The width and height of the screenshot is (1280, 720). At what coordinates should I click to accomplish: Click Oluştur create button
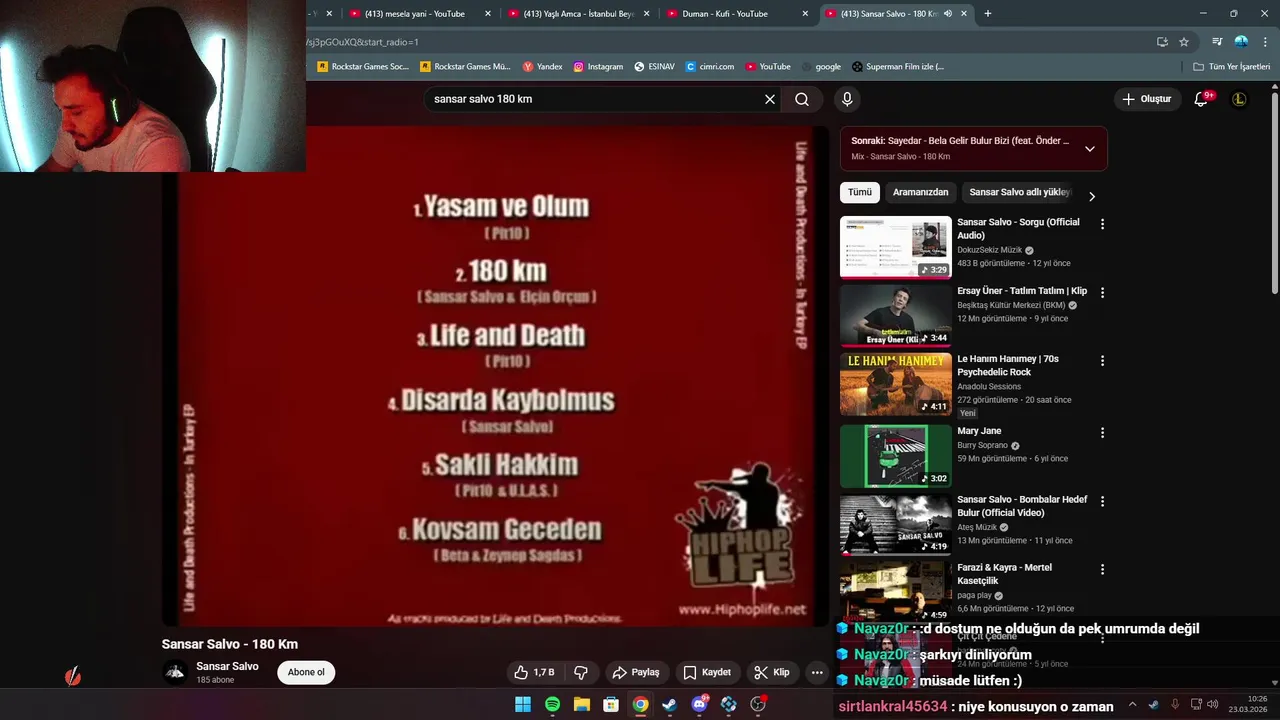[1146, 99]
